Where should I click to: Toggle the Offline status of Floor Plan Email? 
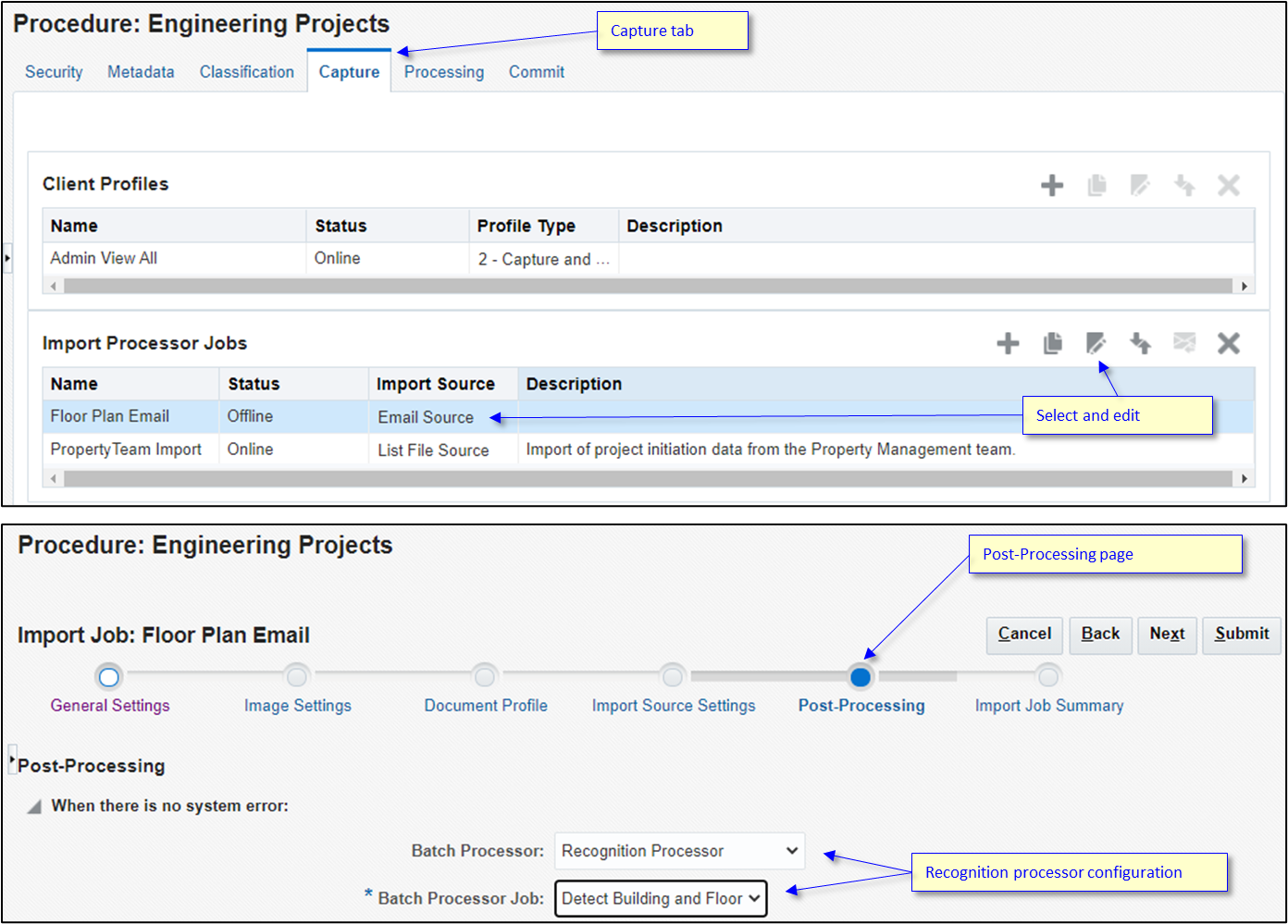click(250, 416)
